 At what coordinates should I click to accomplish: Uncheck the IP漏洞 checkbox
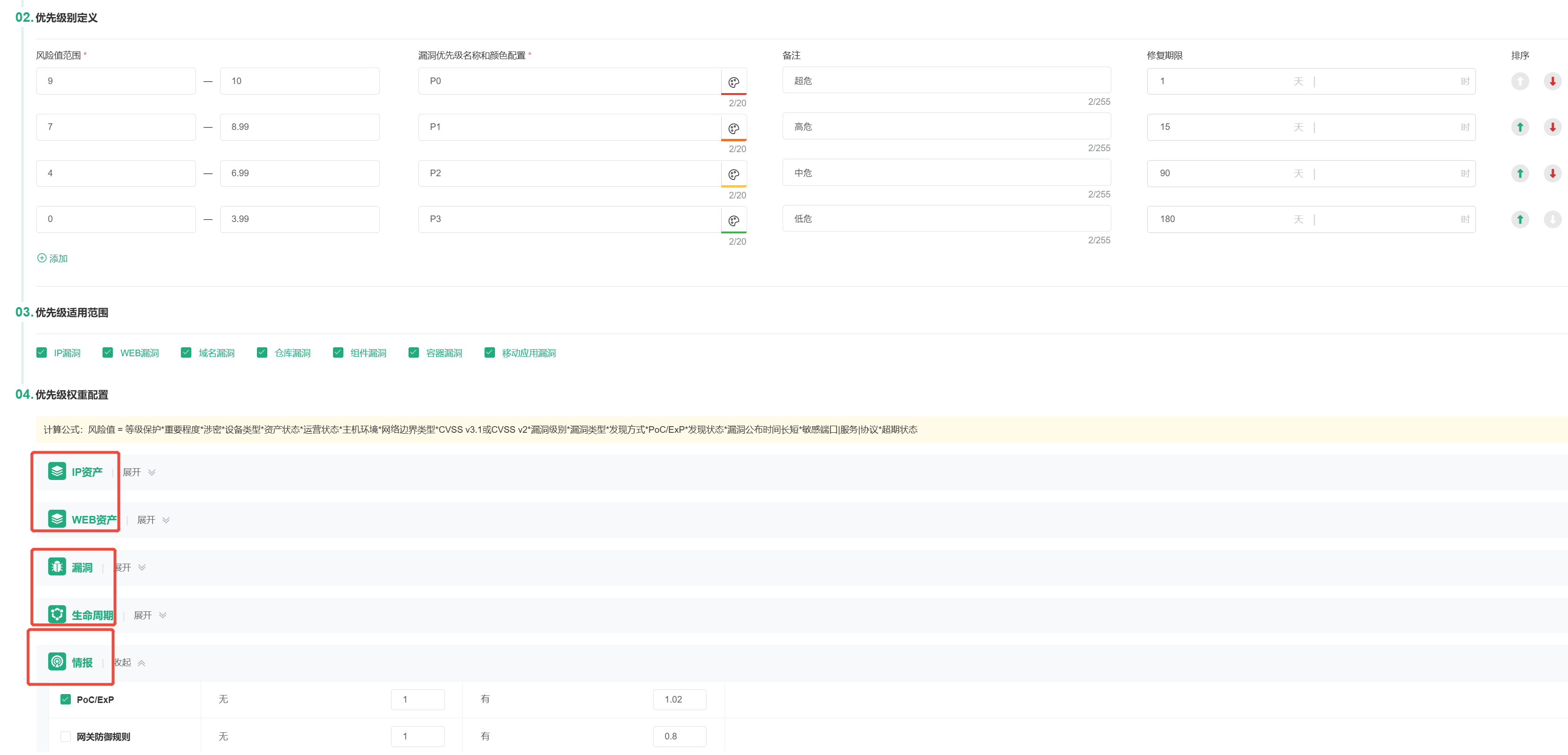tap(42, 352)
